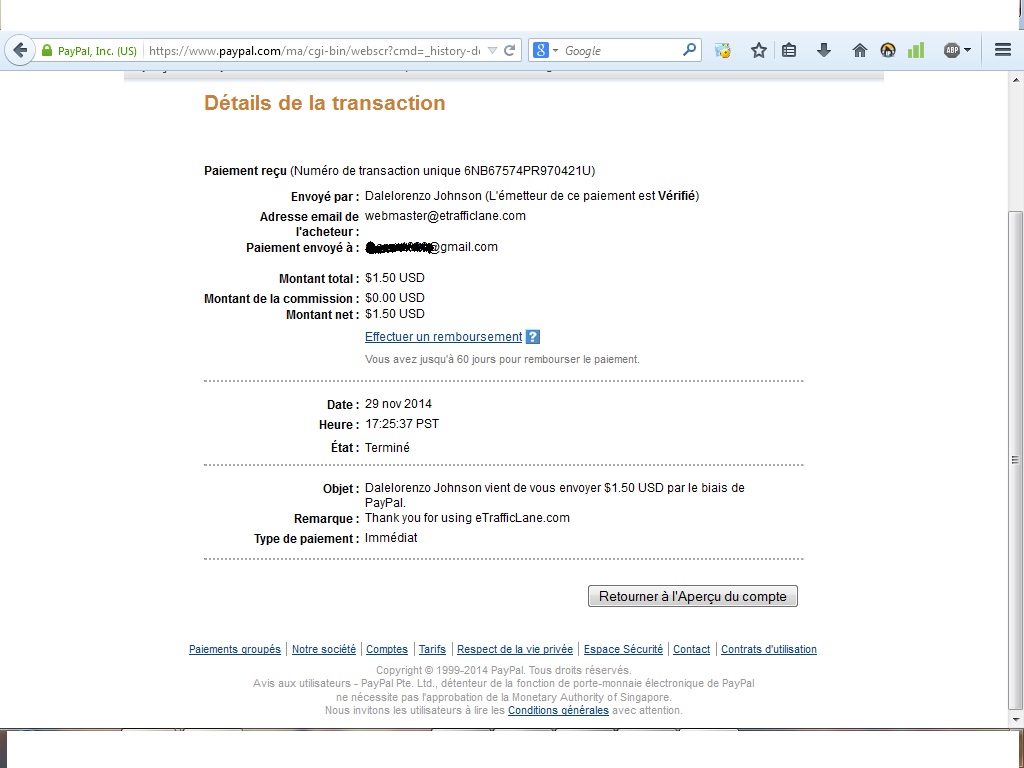The width and height of the screenshot is (1024, 768).
Task: Open the Tarifs footer link
Action: 432,649
